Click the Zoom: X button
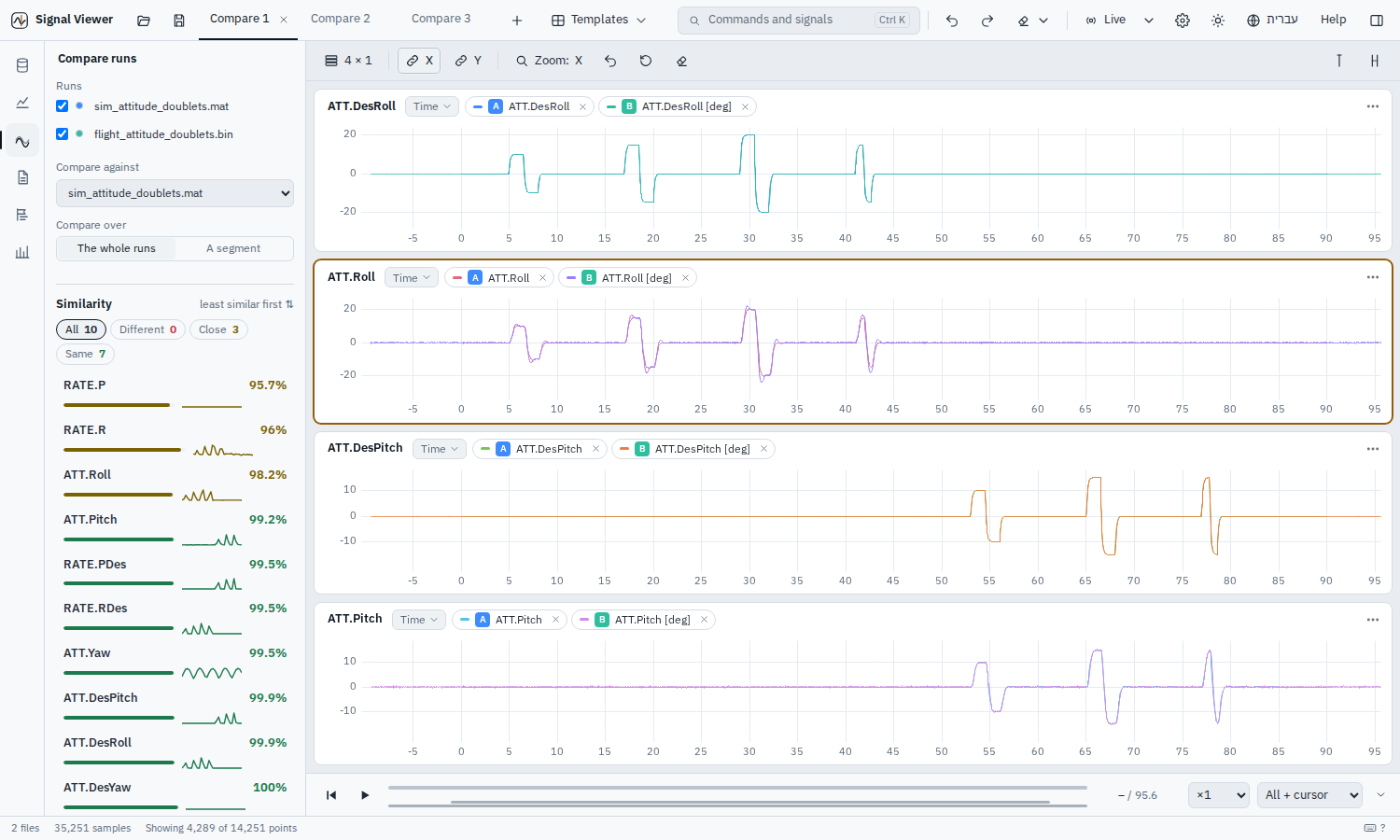This screenshot has width=1400, height=840. (549, 61)
